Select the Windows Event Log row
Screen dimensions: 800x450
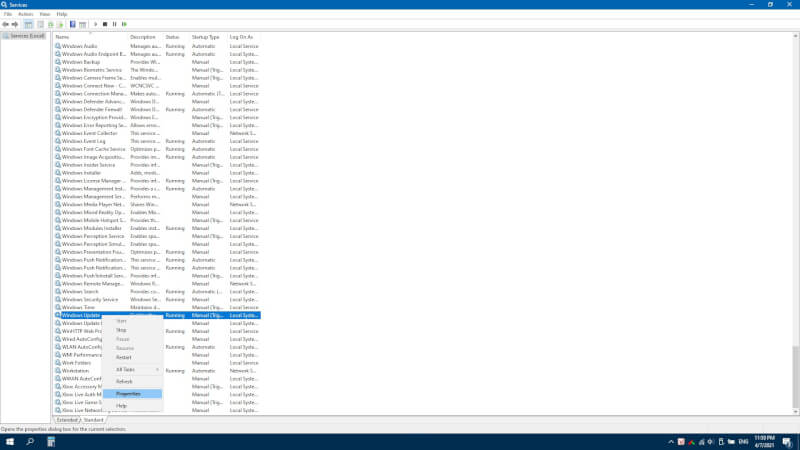[157, 141]
